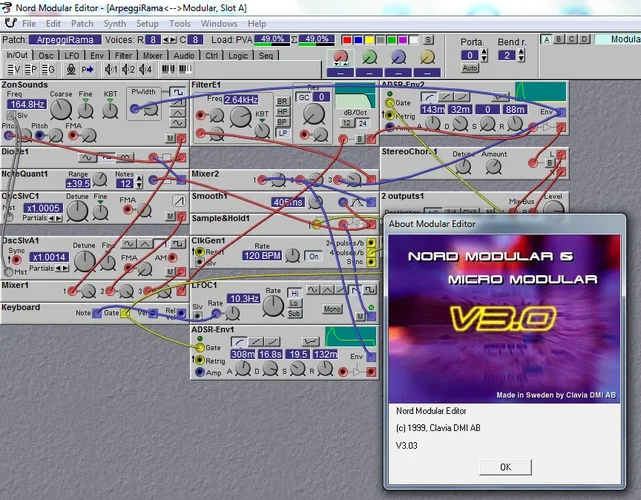Select the square waveform in OscSlvA1

click(178, 244)
